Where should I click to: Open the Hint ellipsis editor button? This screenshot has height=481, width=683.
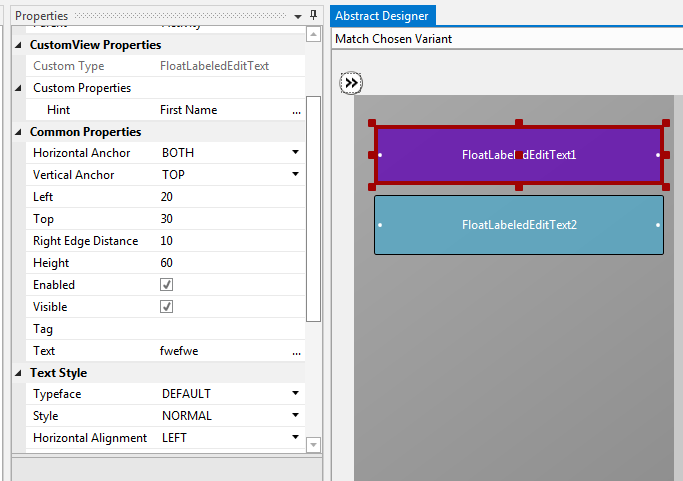click(x=296, y=110)
